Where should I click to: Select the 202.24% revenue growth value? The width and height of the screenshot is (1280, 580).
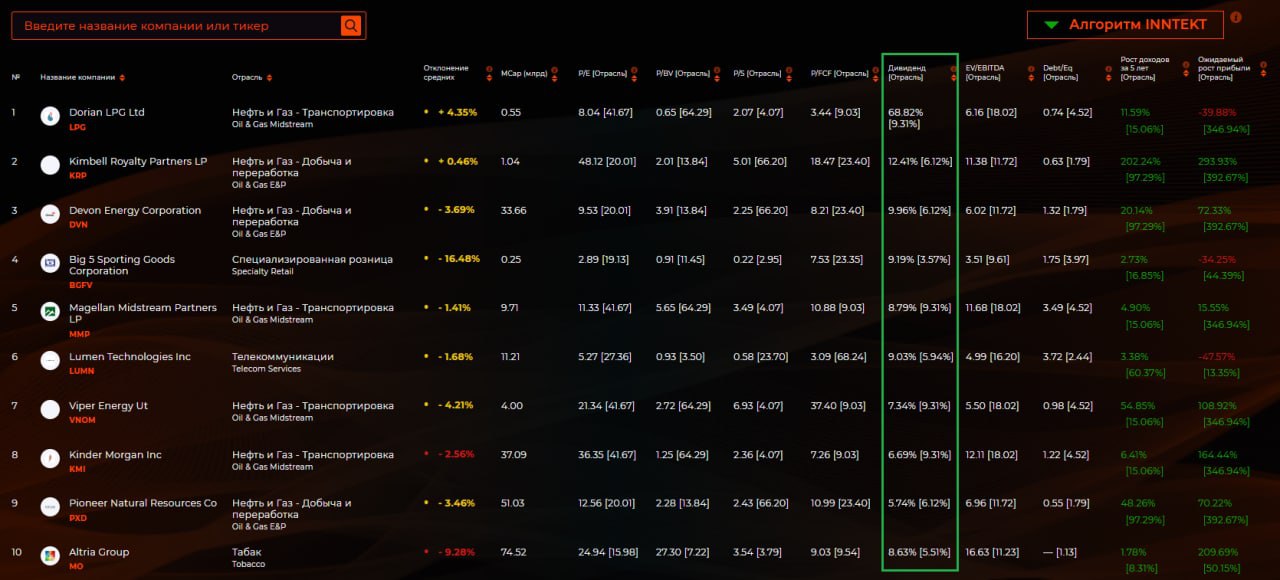tap(1140, 161)
